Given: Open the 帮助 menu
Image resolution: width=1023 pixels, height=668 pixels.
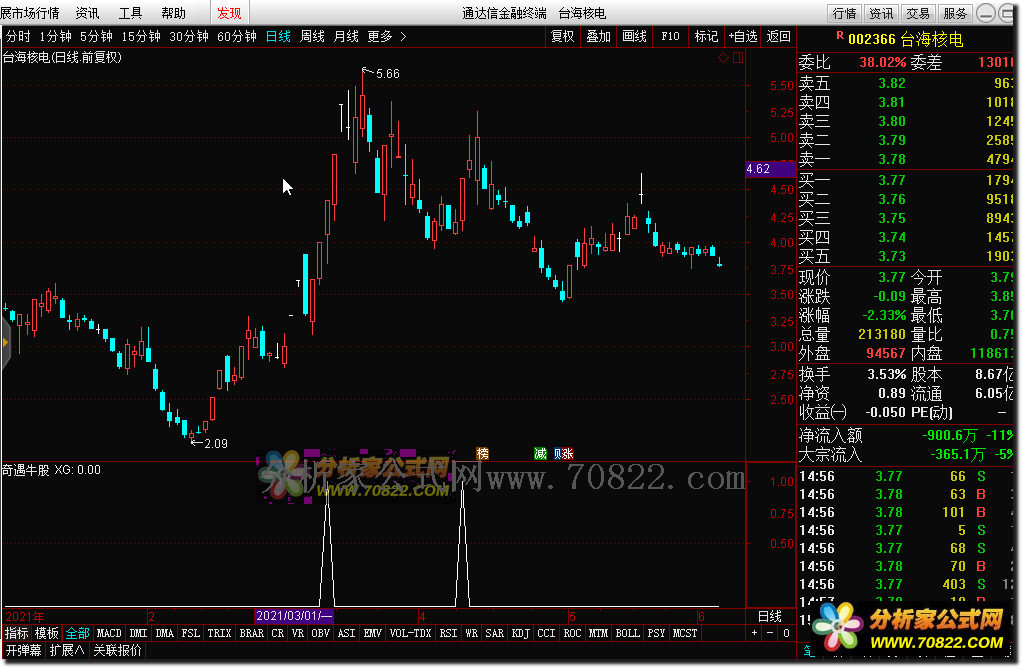Looking at the screenshot, I should [x=174, y=13].
